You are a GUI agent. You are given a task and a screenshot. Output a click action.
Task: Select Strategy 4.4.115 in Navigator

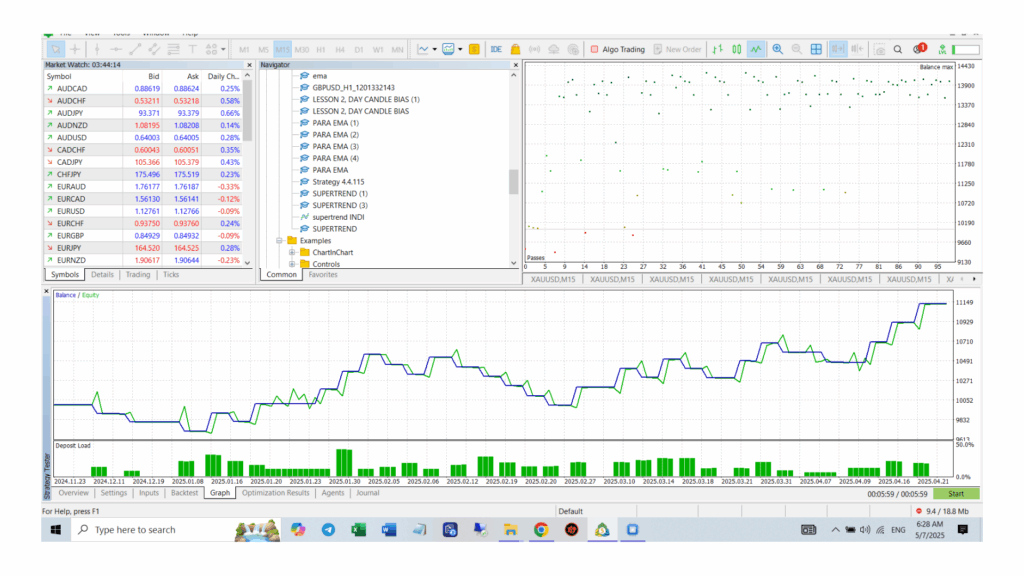(338, 182)
